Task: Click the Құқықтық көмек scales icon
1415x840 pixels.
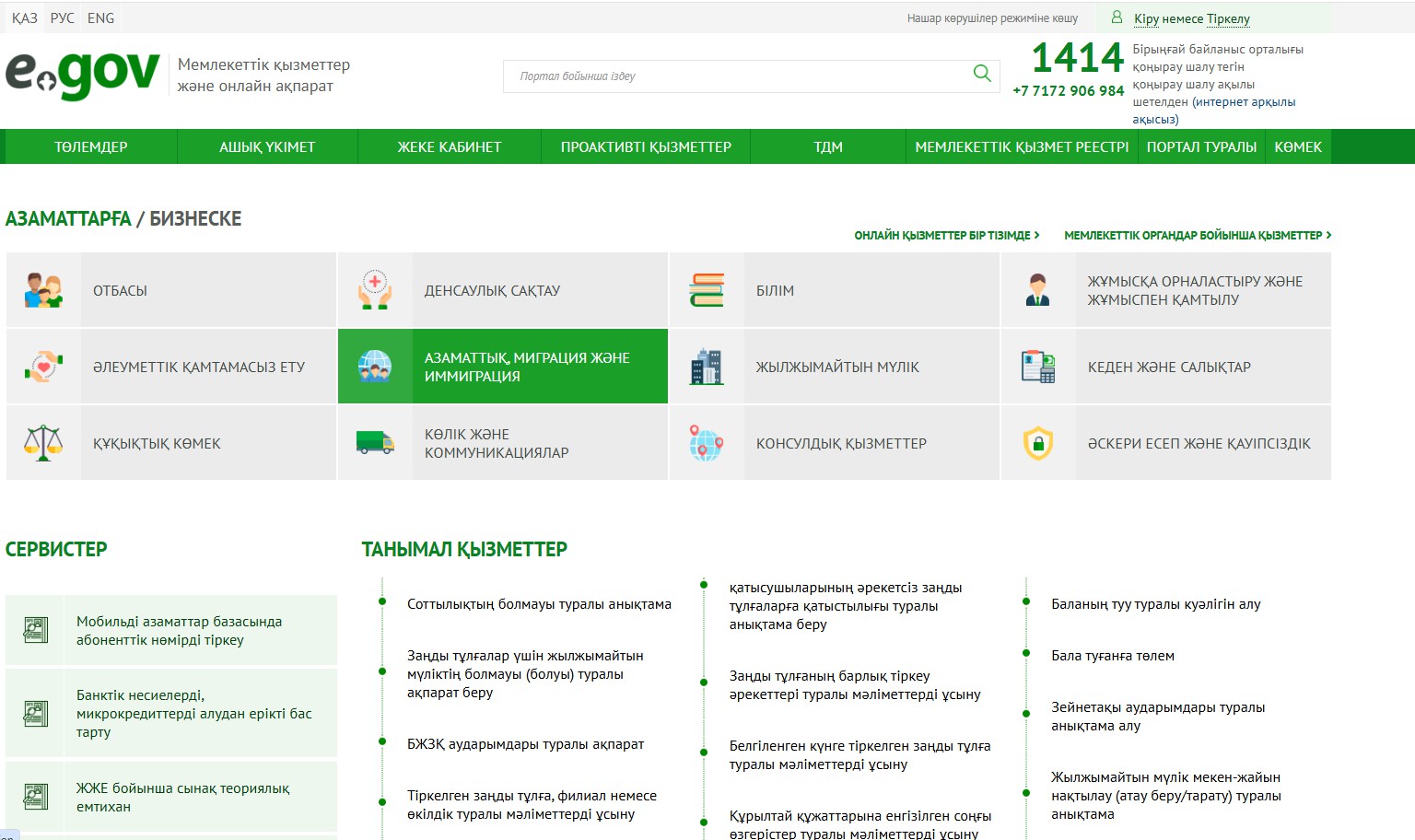Action: [43, 443]
